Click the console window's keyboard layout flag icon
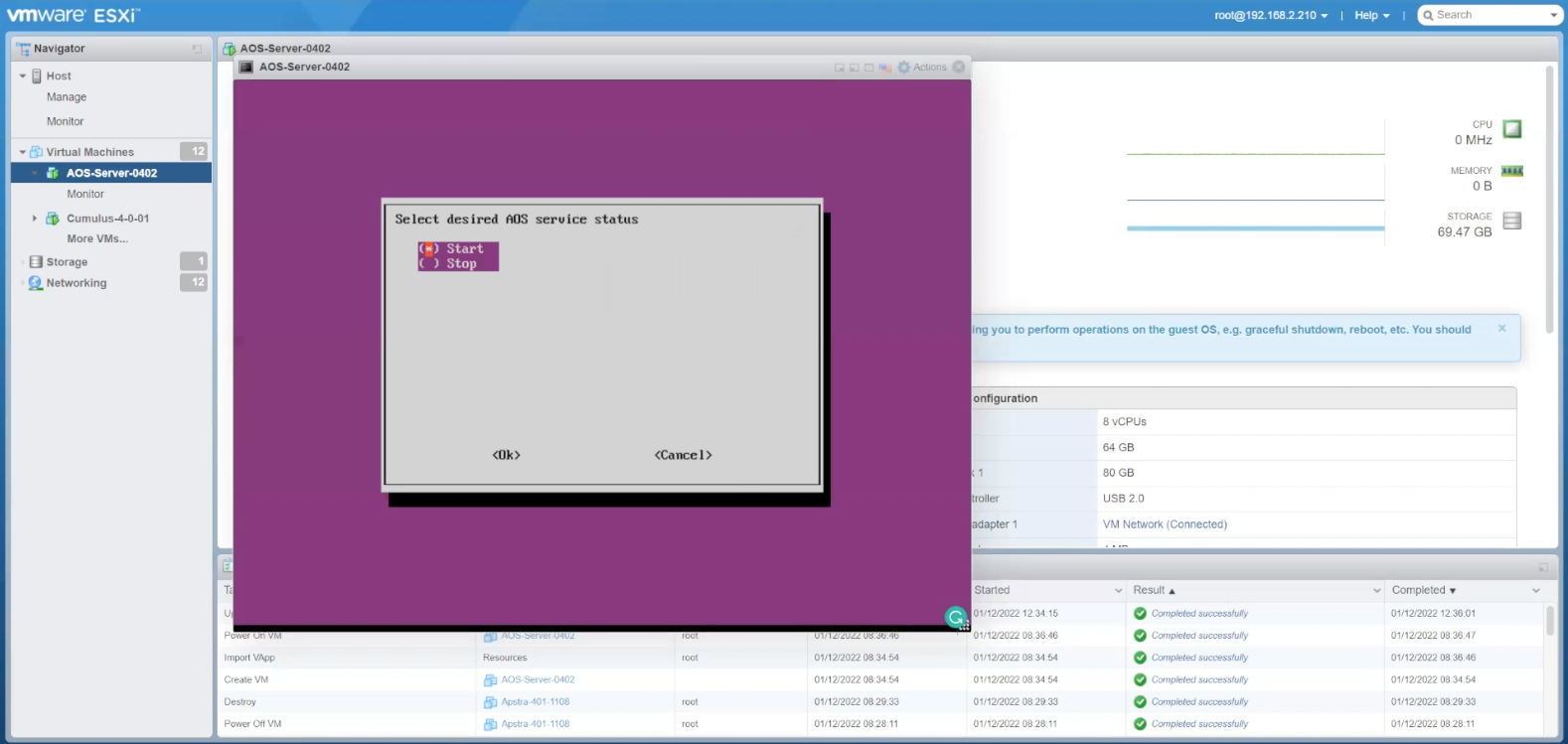Viewport: 1568px width, 744px height. (x=884, y=68)
